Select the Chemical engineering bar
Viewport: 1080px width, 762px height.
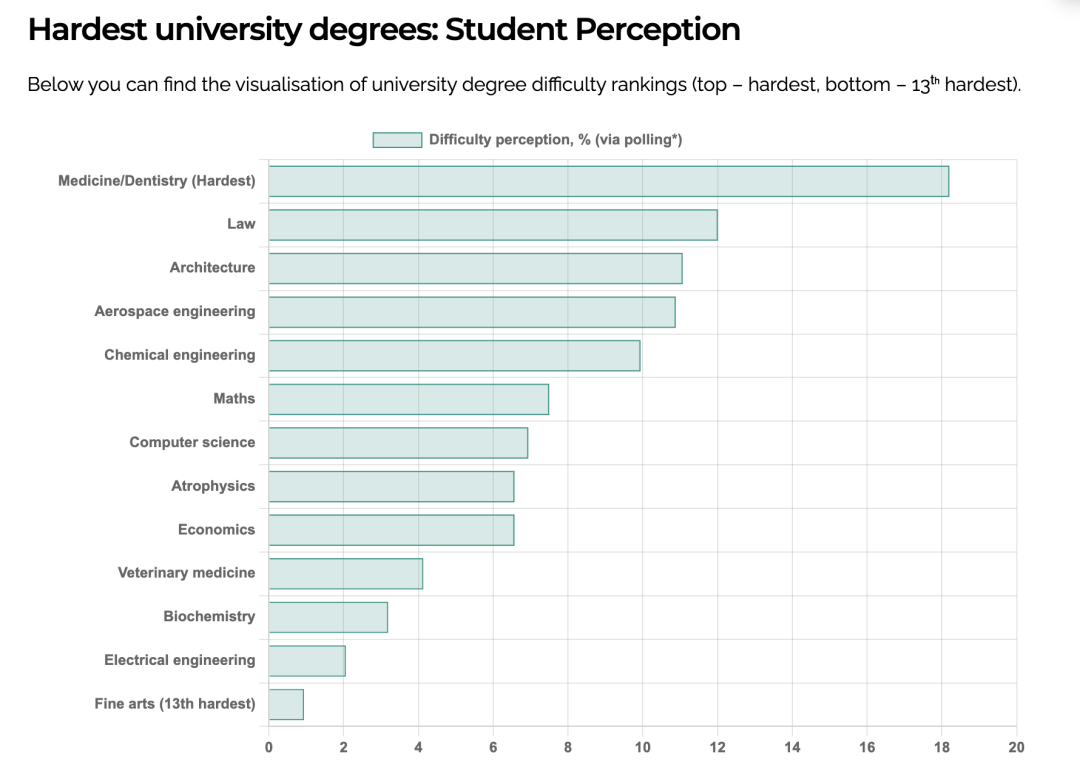click(x=455, y=356)
